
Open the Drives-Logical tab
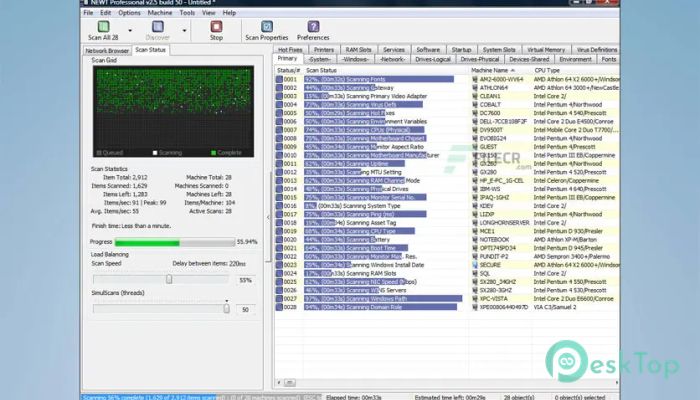pos(433,59)
